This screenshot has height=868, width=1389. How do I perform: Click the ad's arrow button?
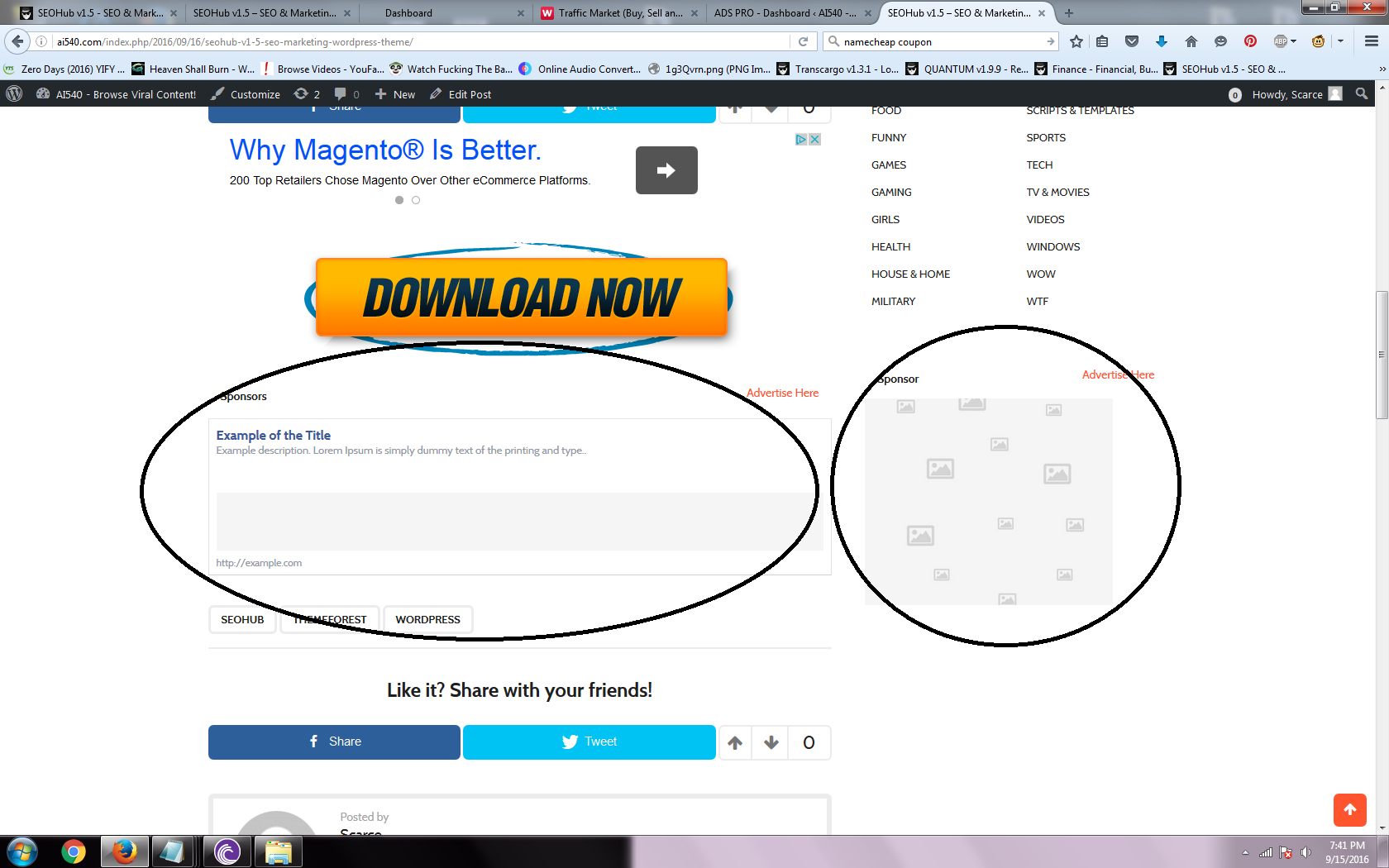click(x=666, y=170)
